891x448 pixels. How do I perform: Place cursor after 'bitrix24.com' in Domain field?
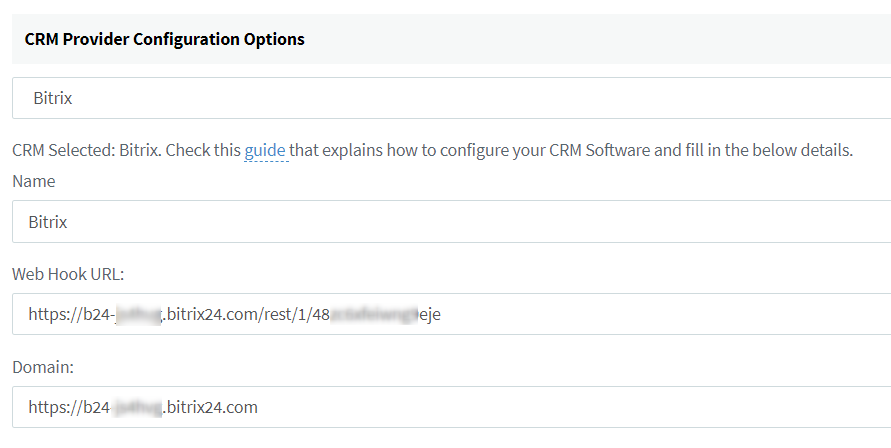259,407
